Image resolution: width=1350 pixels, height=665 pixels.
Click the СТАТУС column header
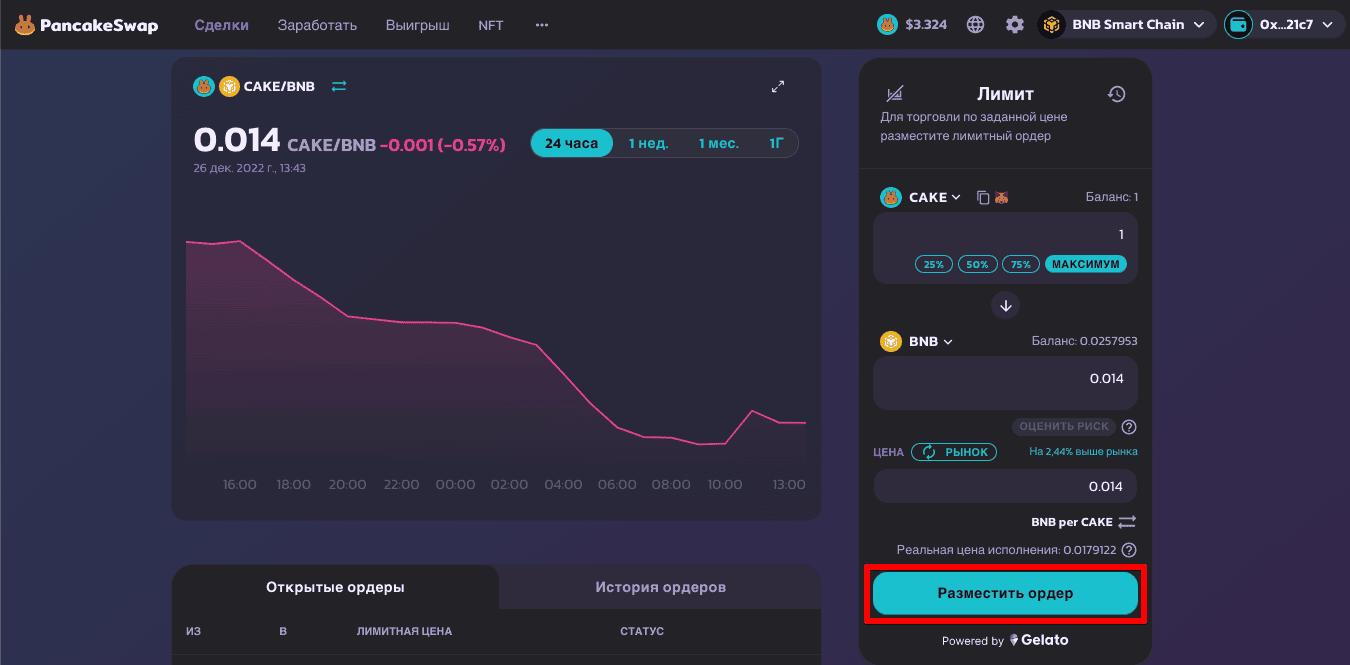642,631
